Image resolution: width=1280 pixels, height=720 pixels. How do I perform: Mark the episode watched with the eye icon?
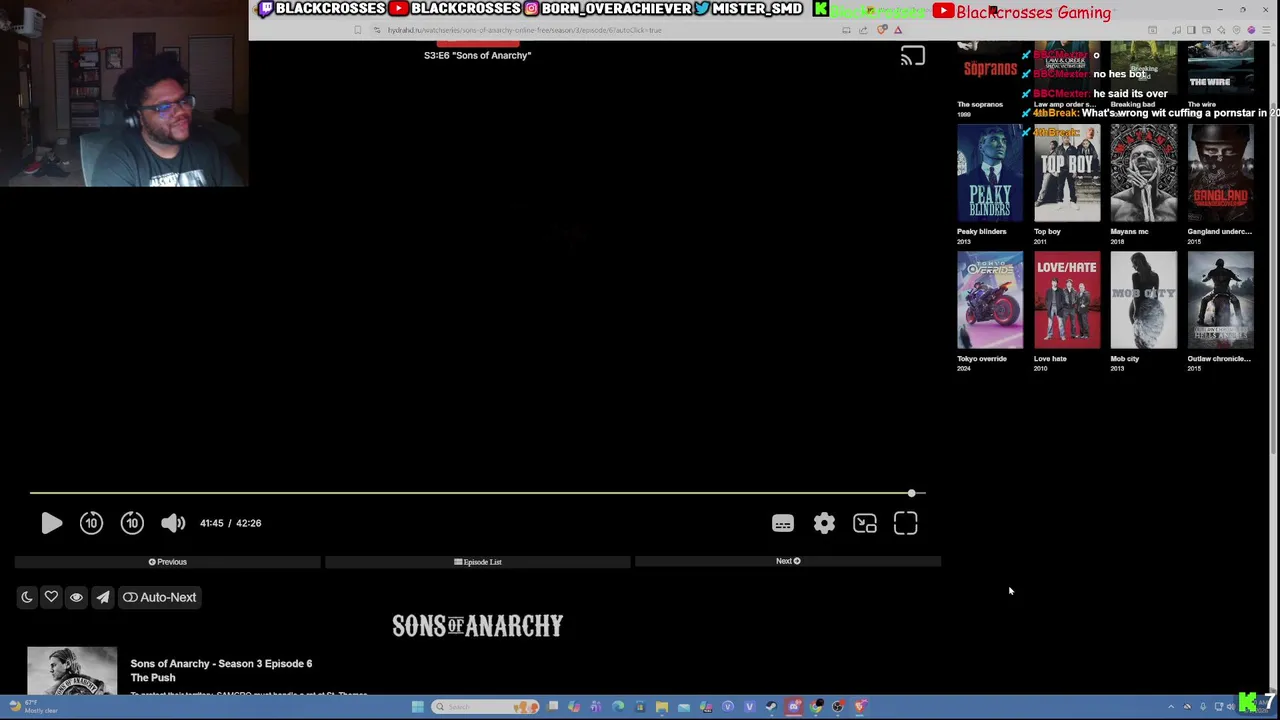76,597
